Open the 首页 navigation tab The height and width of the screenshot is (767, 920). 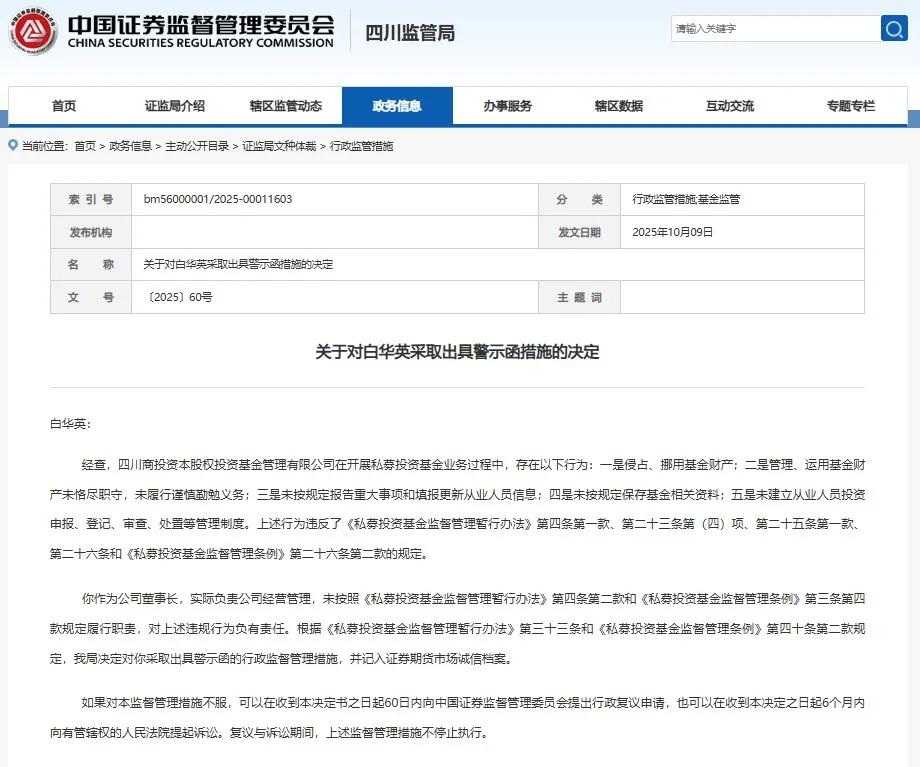tap(63, 106)
